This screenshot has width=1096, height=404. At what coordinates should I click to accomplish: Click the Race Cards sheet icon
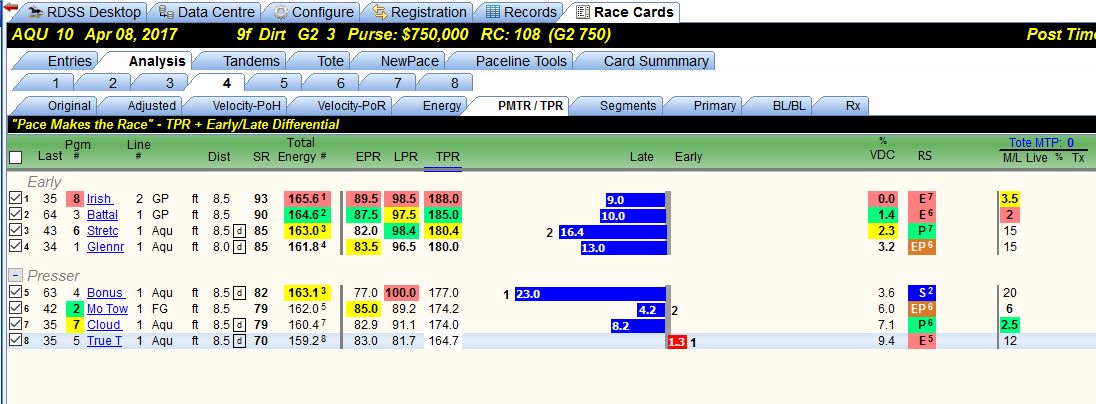pyautogui.click(x=582, y=12)
